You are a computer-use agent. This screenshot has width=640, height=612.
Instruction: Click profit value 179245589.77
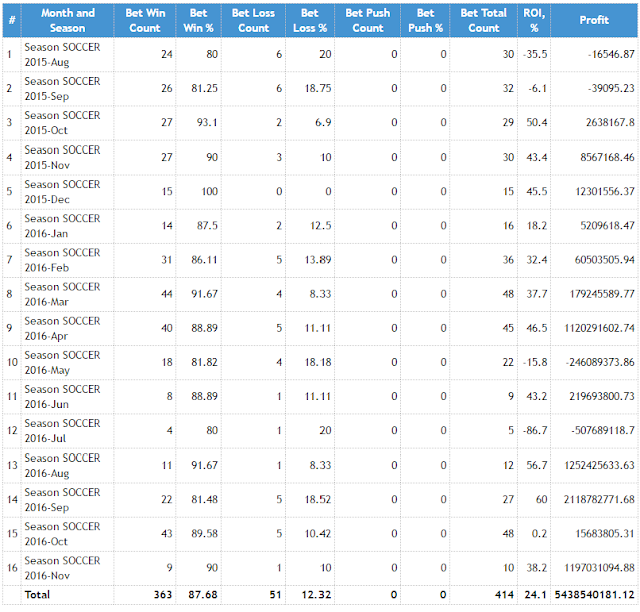point(602,294)
